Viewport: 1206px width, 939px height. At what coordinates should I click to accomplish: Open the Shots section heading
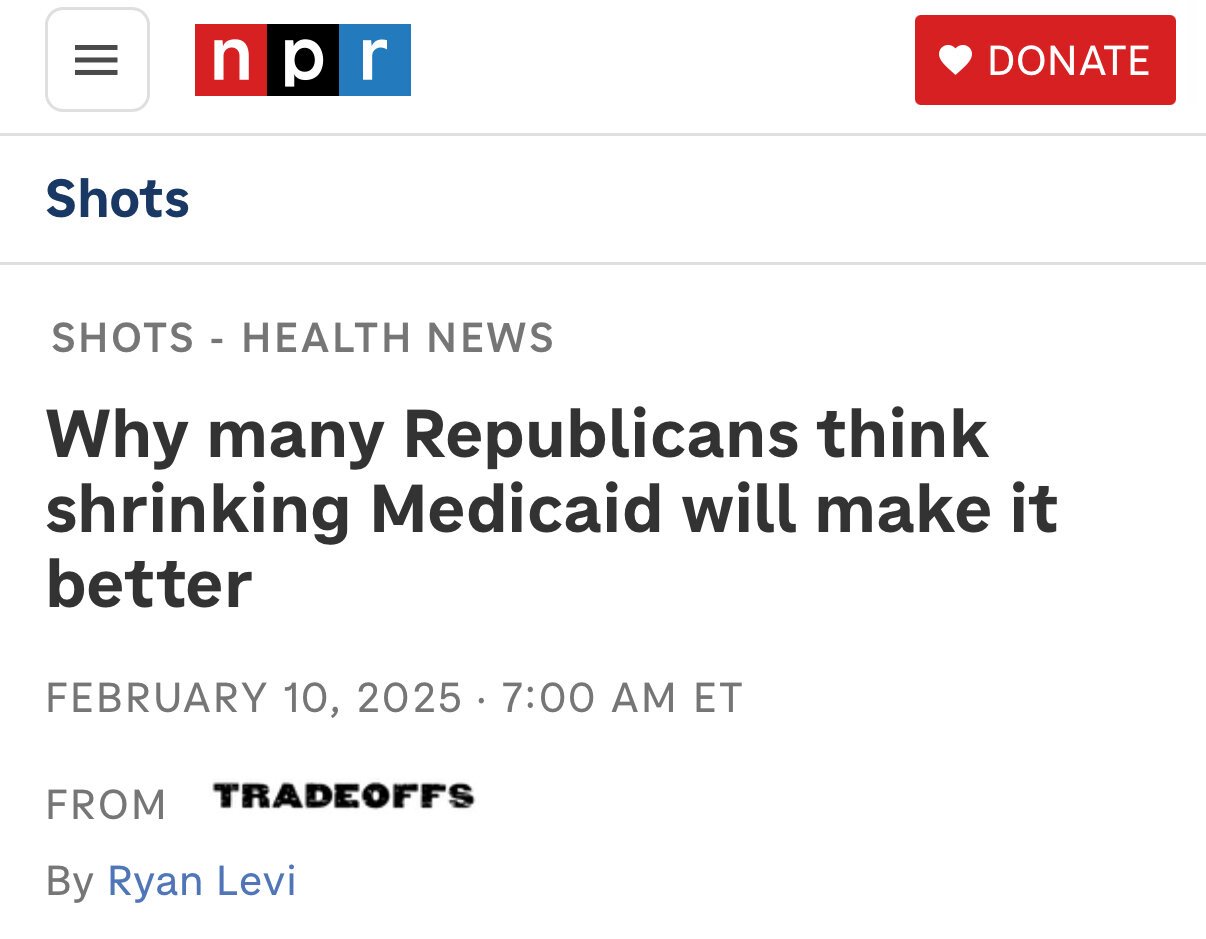point(118,198)
